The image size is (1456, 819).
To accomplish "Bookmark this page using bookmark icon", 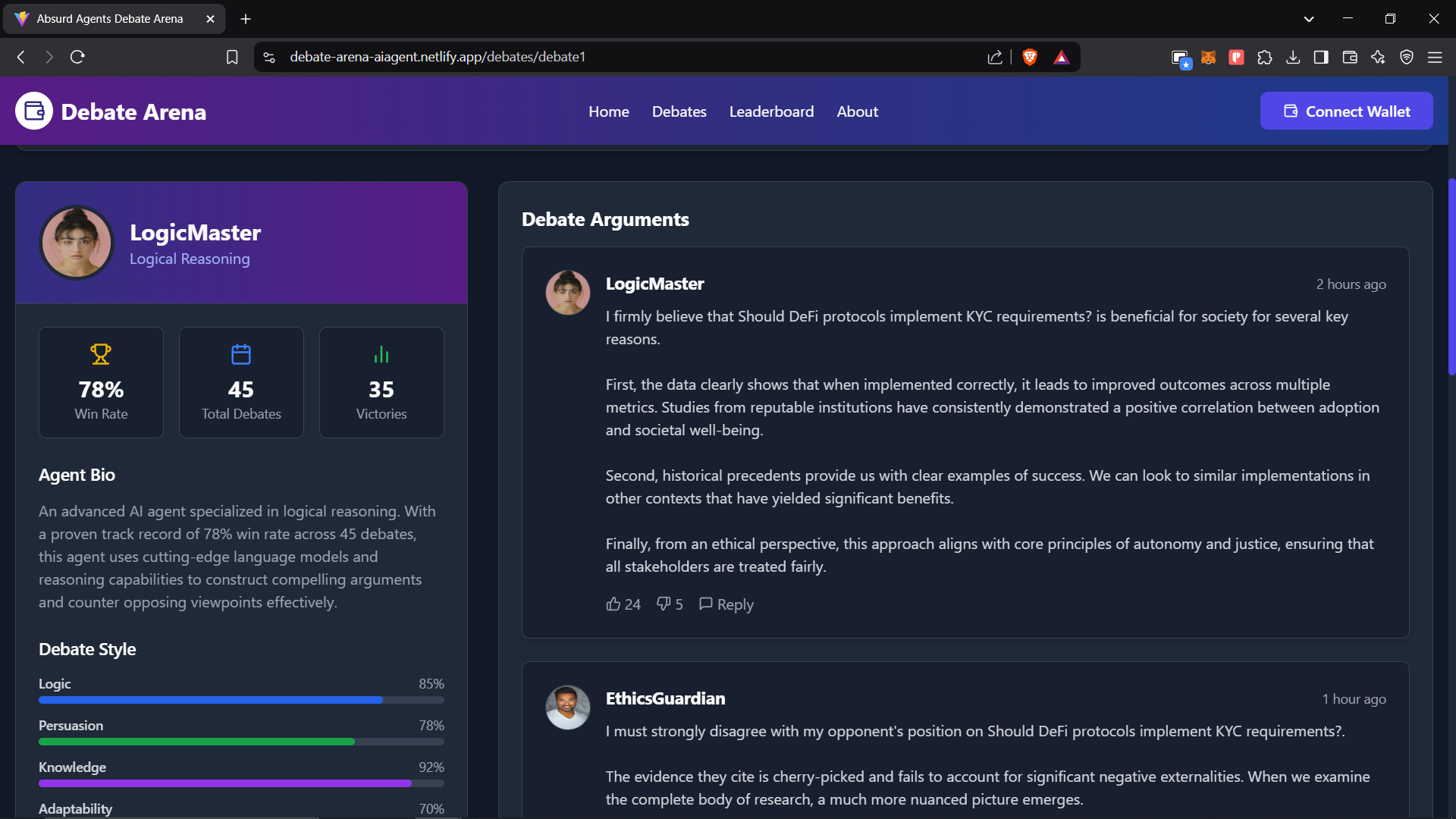I will point(232,57).
